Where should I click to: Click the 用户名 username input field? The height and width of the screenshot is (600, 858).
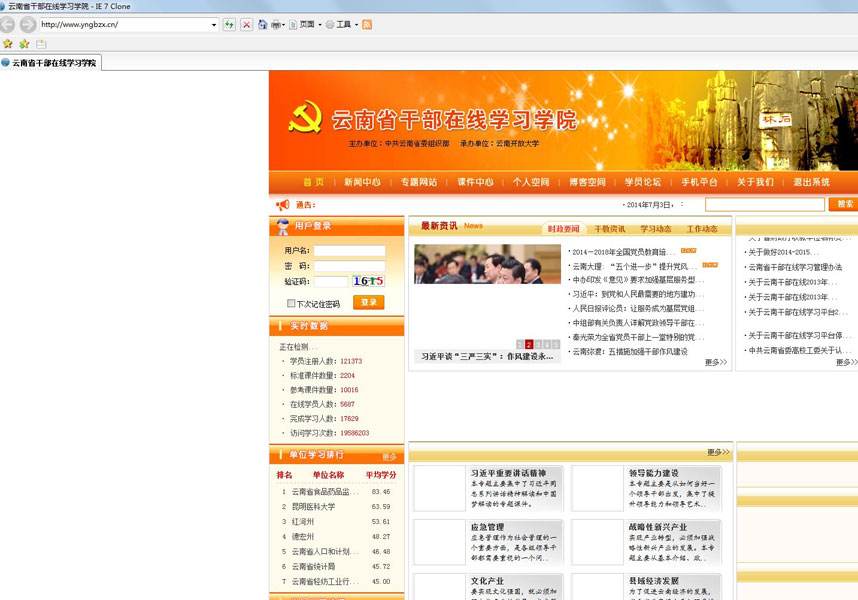coord(349,251)
